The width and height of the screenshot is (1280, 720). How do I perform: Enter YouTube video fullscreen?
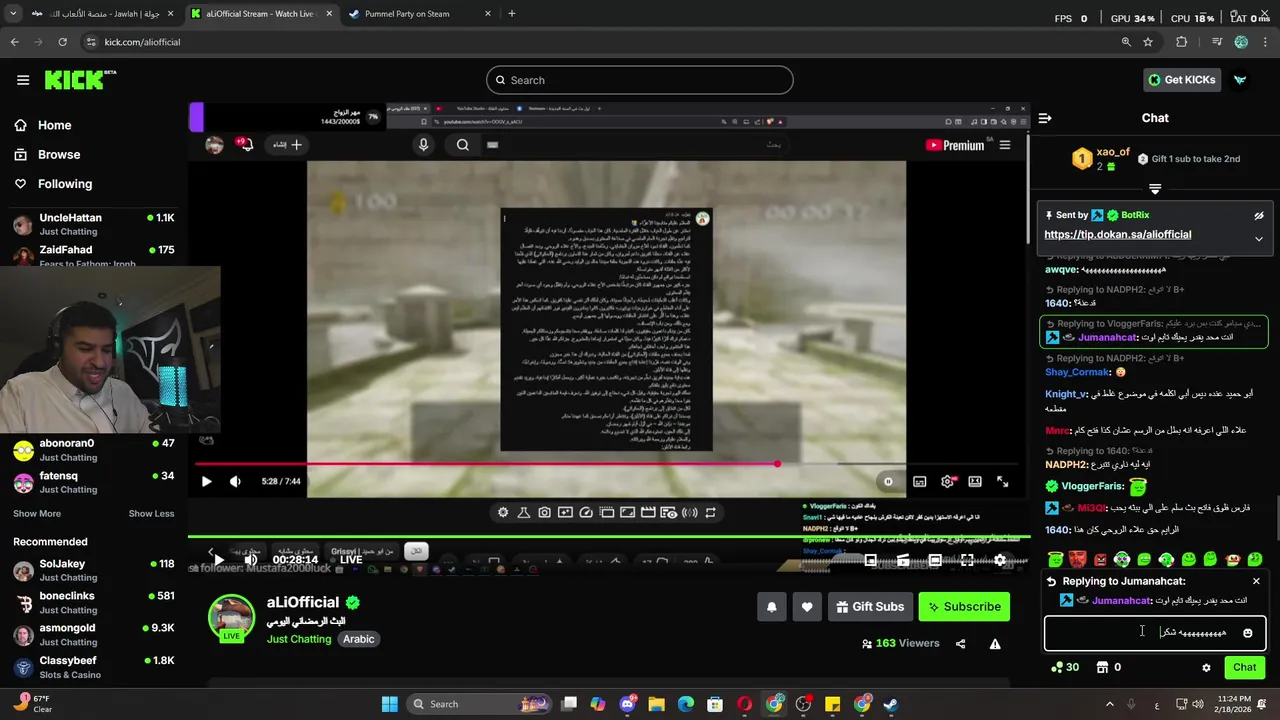1002,482
